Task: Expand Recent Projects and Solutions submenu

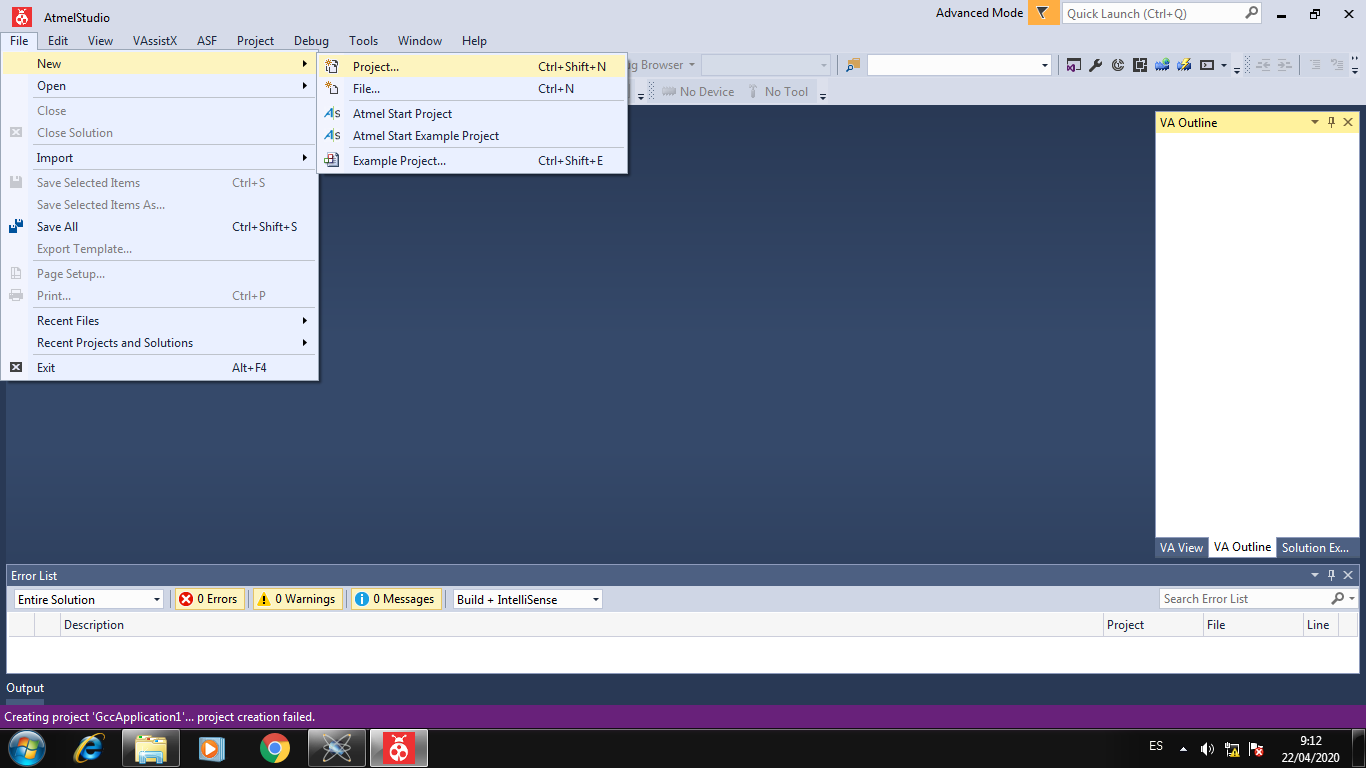Action: click(x=160, y=343)
